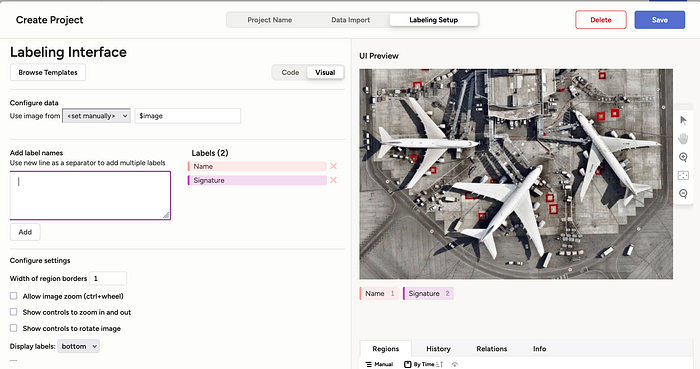This screenshot has height=369, width=700.
Task: Remove the Name label with red X
Action: pyautogui.click(x=333, y=166)
